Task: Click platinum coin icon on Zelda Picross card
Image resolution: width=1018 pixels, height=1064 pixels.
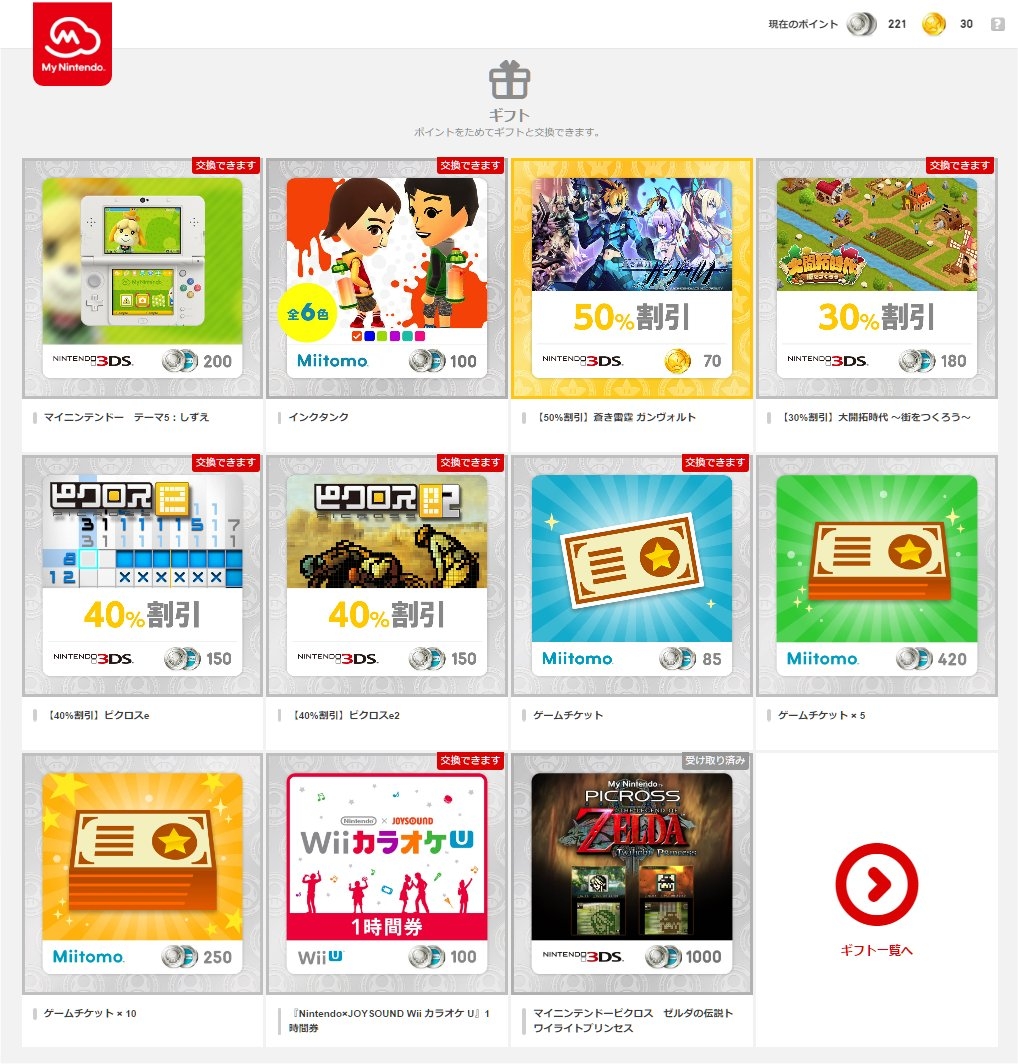Action: (662, 957)
